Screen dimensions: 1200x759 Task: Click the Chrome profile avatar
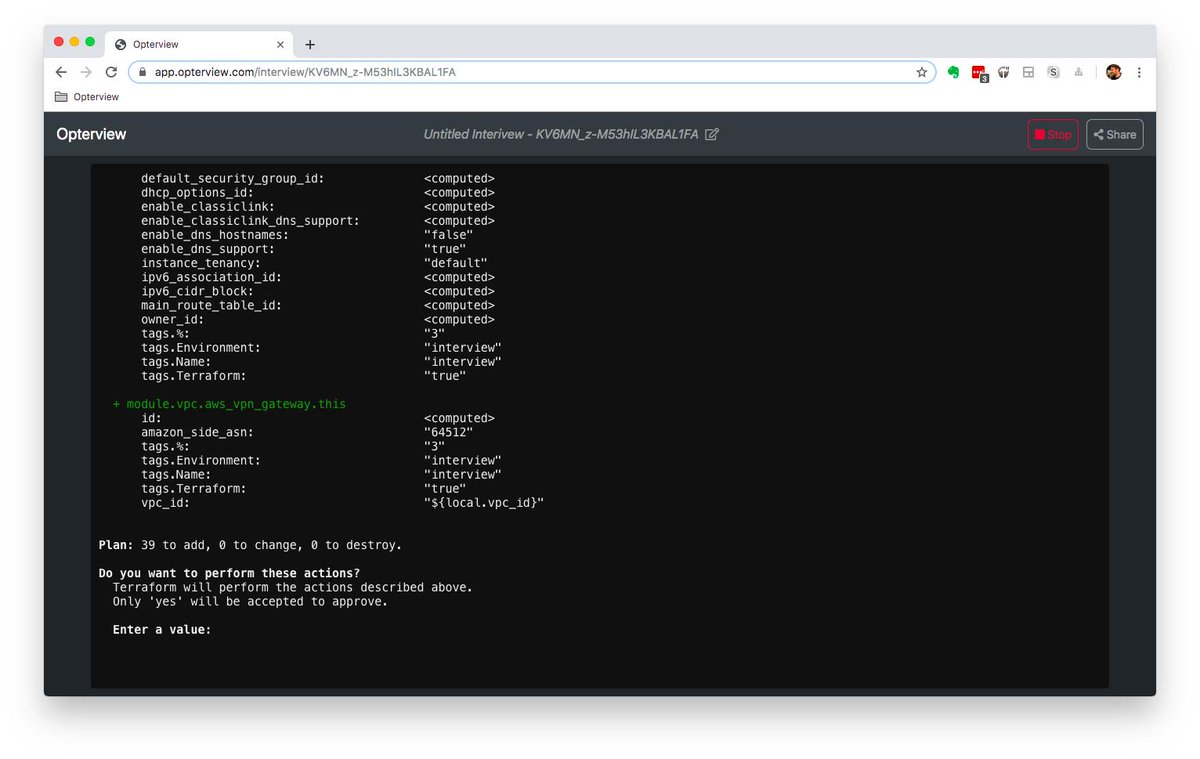point(1113,72)
